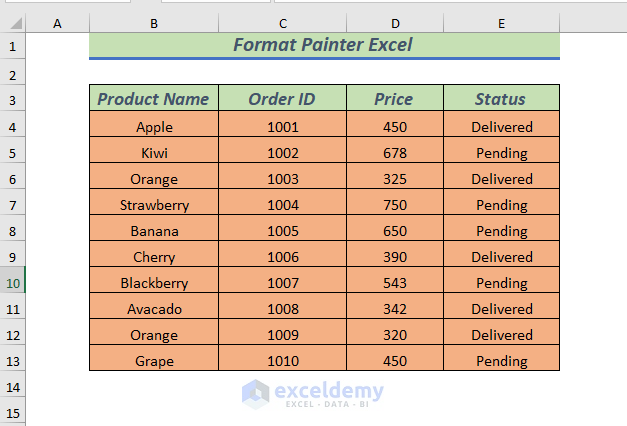The image size is (627, 426).
Task: Select row 3 header
Action: tap(12, 100)
